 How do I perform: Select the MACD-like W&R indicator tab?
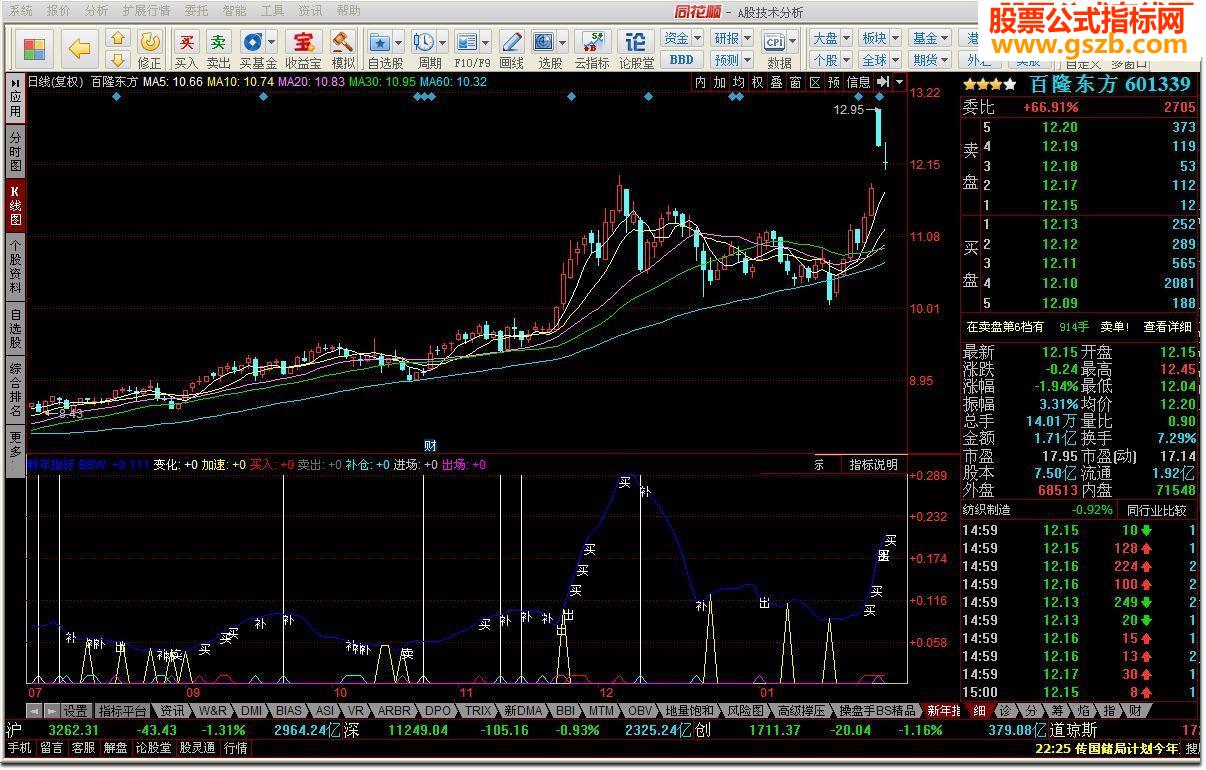(x=213, y=710)
